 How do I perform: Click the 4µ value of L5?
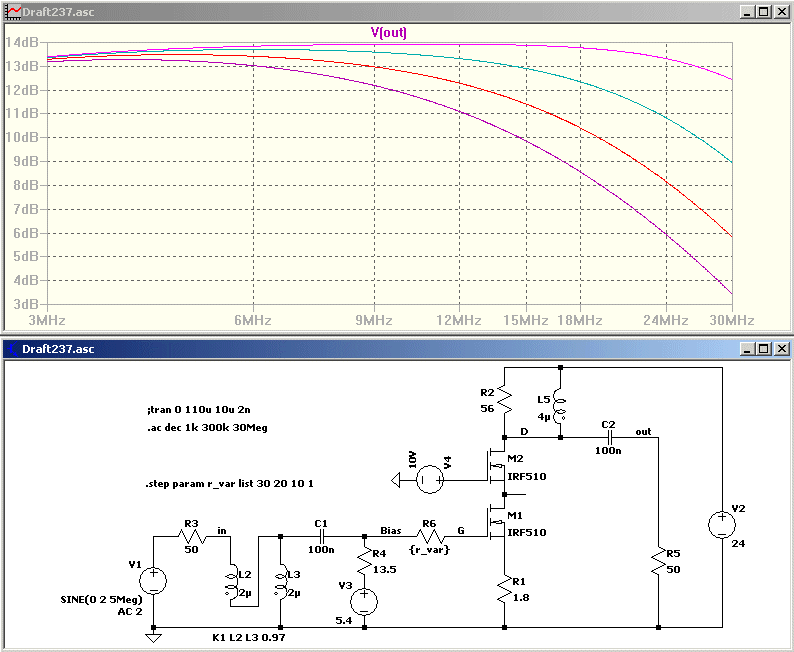click(x=544, y=417)
